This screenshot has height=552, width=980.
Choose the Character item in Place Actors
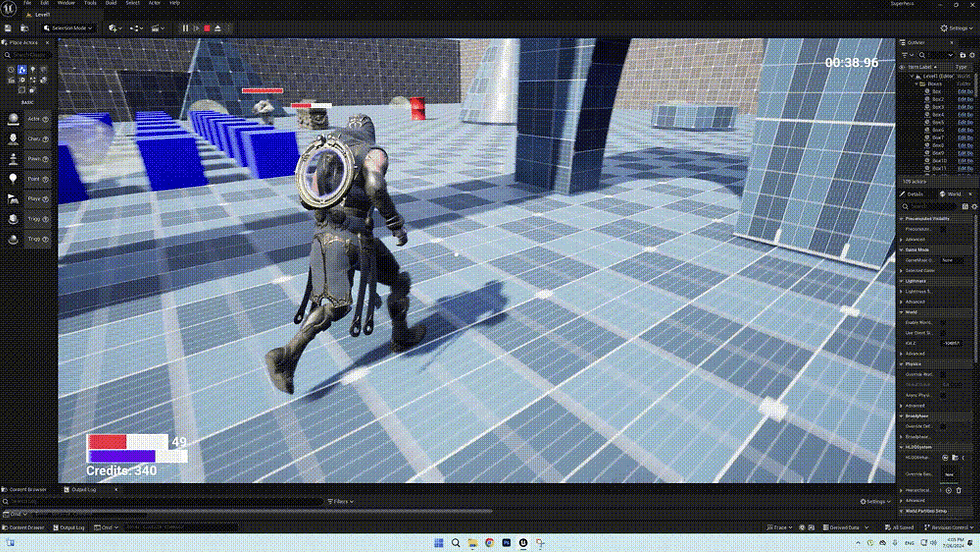pos(28,139)
